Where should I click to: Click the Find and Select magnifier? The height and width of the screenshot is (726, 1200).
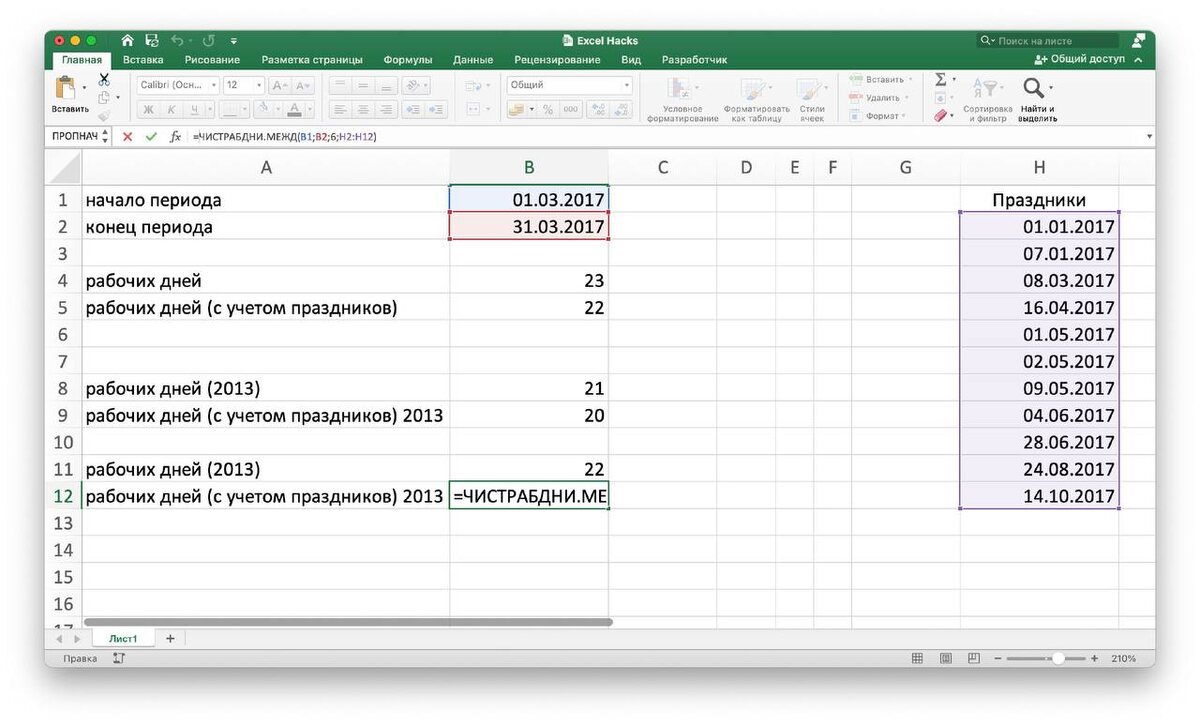[x=1034, y=89]
